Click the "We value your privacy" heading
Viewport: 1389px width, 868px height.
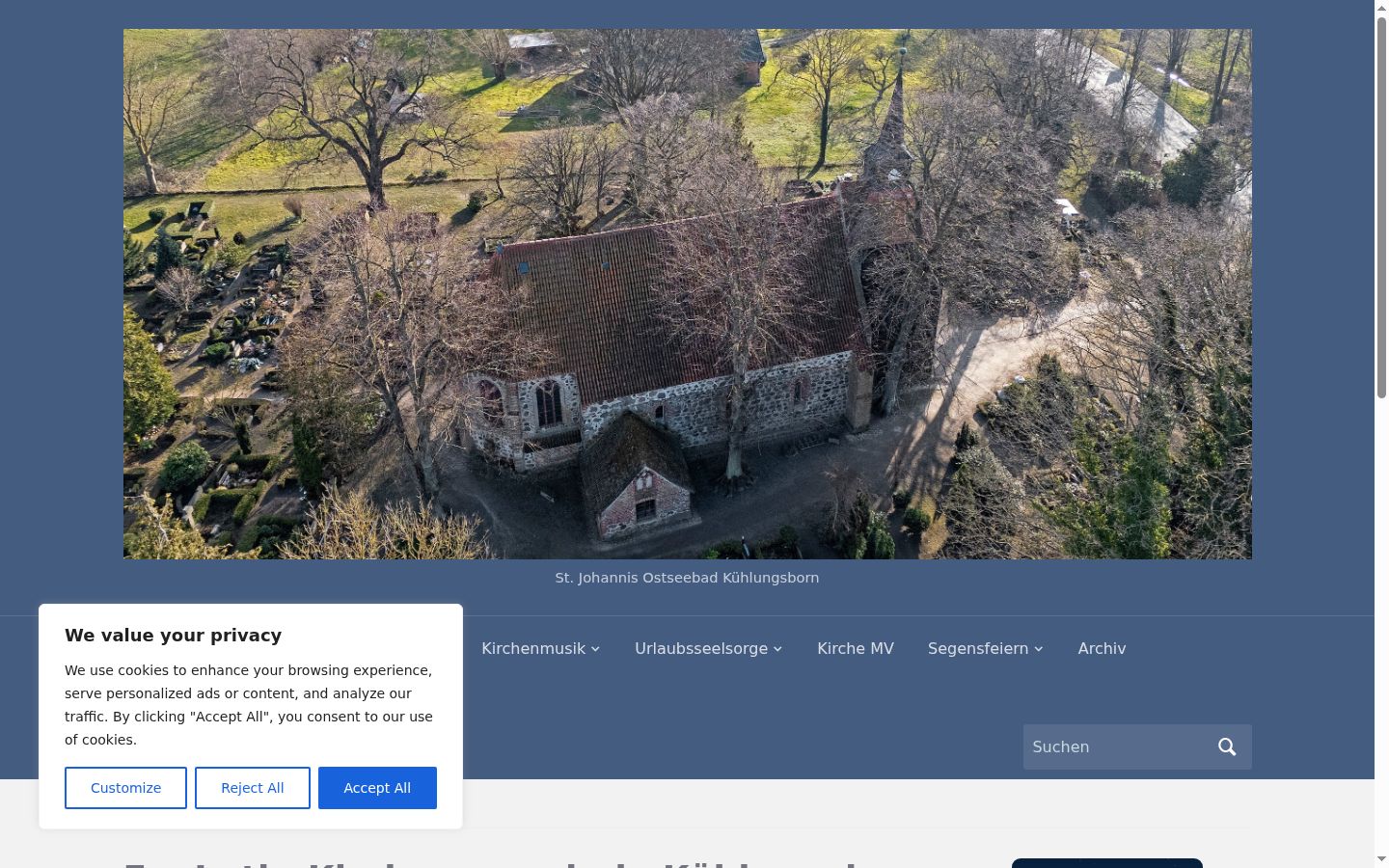coord(174,636)
